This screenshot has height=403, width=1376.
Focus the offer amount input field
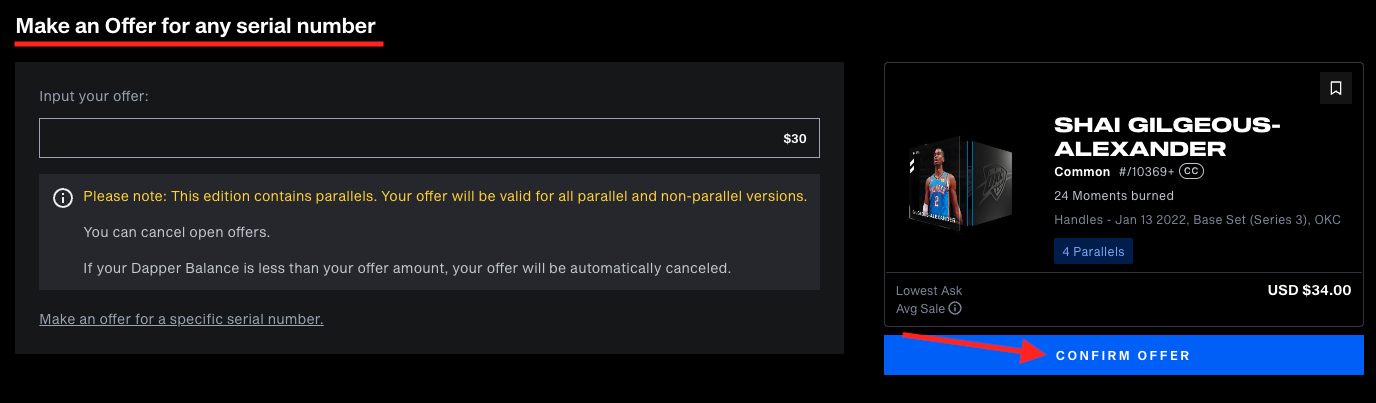(429, 138)
